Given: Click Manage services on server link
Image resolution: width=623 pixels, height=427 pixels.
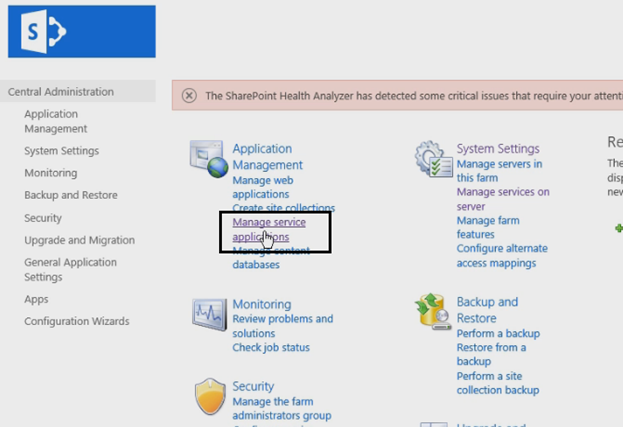Looking at the screenshot, I should click(503, 199).
